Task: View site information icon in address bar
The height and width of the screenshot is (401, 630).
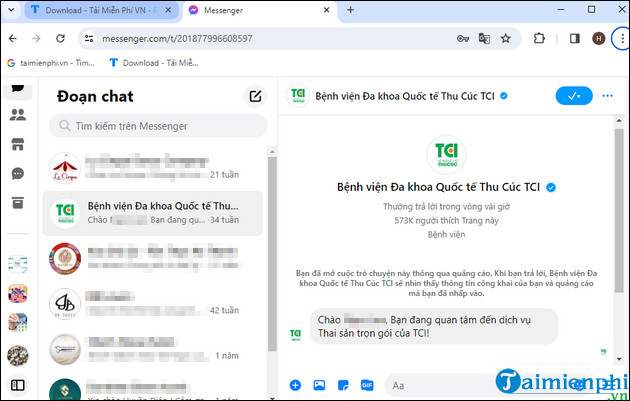Action: pos(89,39)
